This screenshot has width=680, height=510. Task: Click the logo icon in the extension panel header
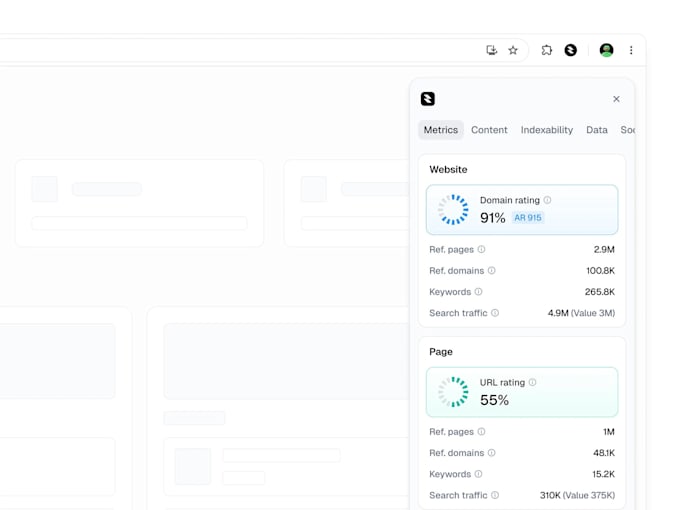point(428,99)
